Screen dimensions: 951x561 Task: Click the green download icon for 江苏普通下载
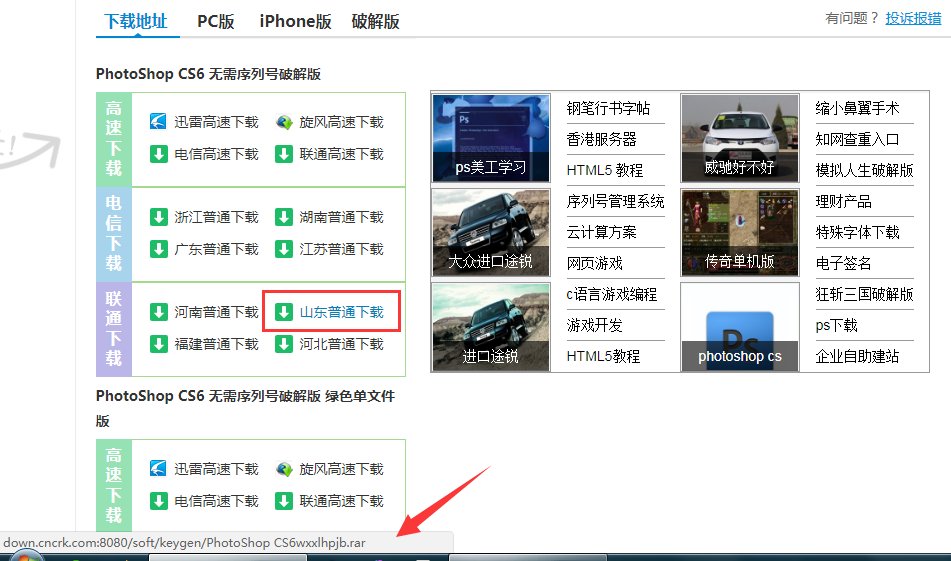point(283,249)
